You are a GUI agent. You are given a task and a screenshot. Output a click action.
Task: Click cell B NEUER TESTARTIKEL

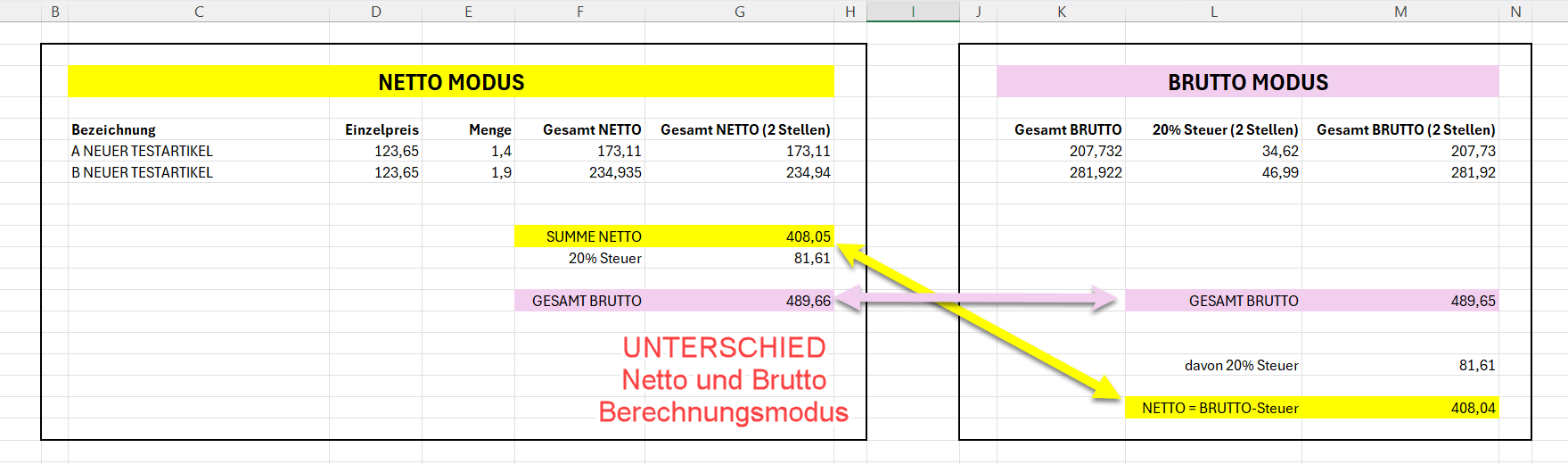tap(199, 172)
